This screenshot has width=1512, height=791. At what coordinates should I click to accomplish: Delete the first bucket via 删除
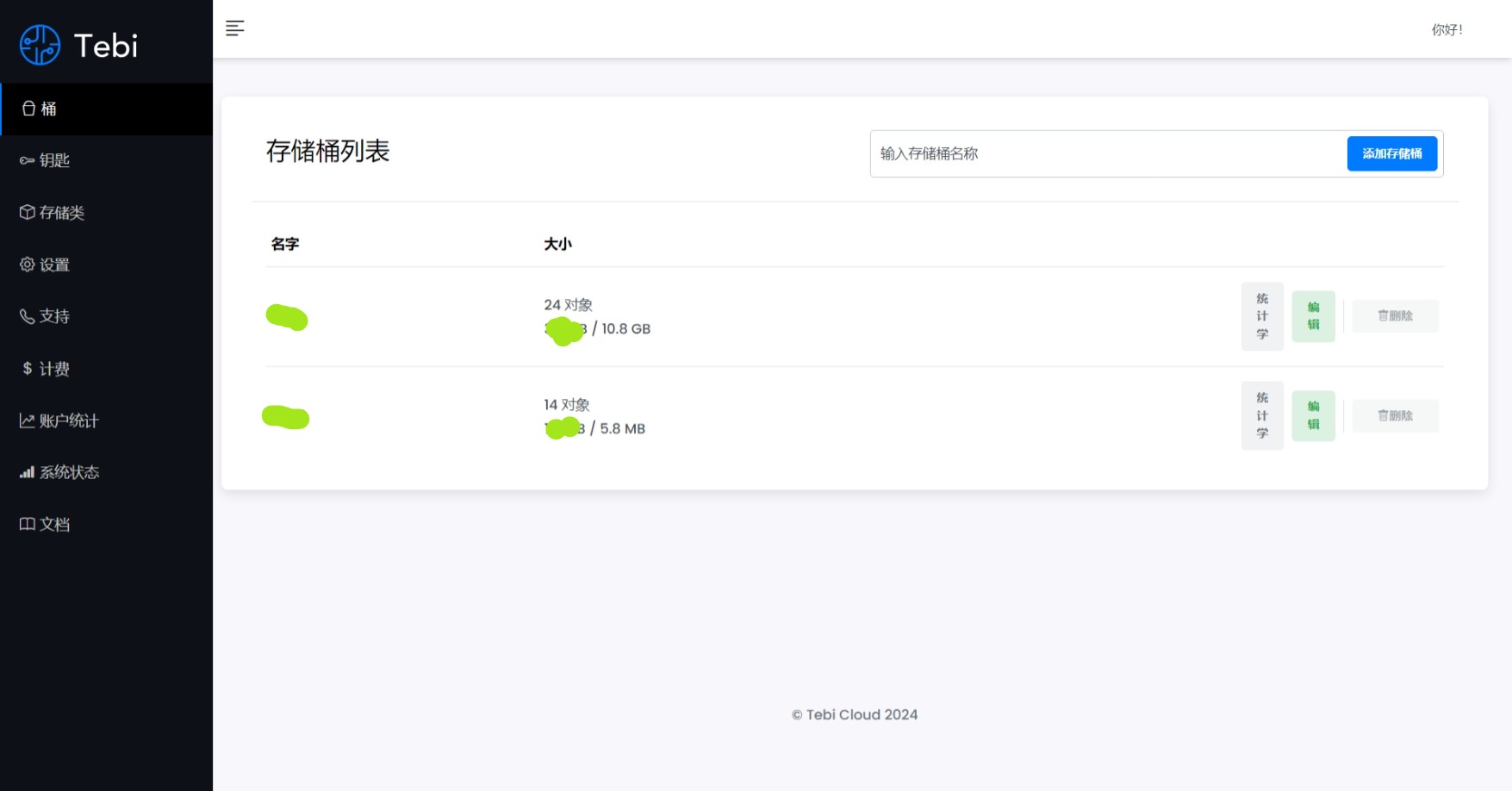[x=1395, y=316]
